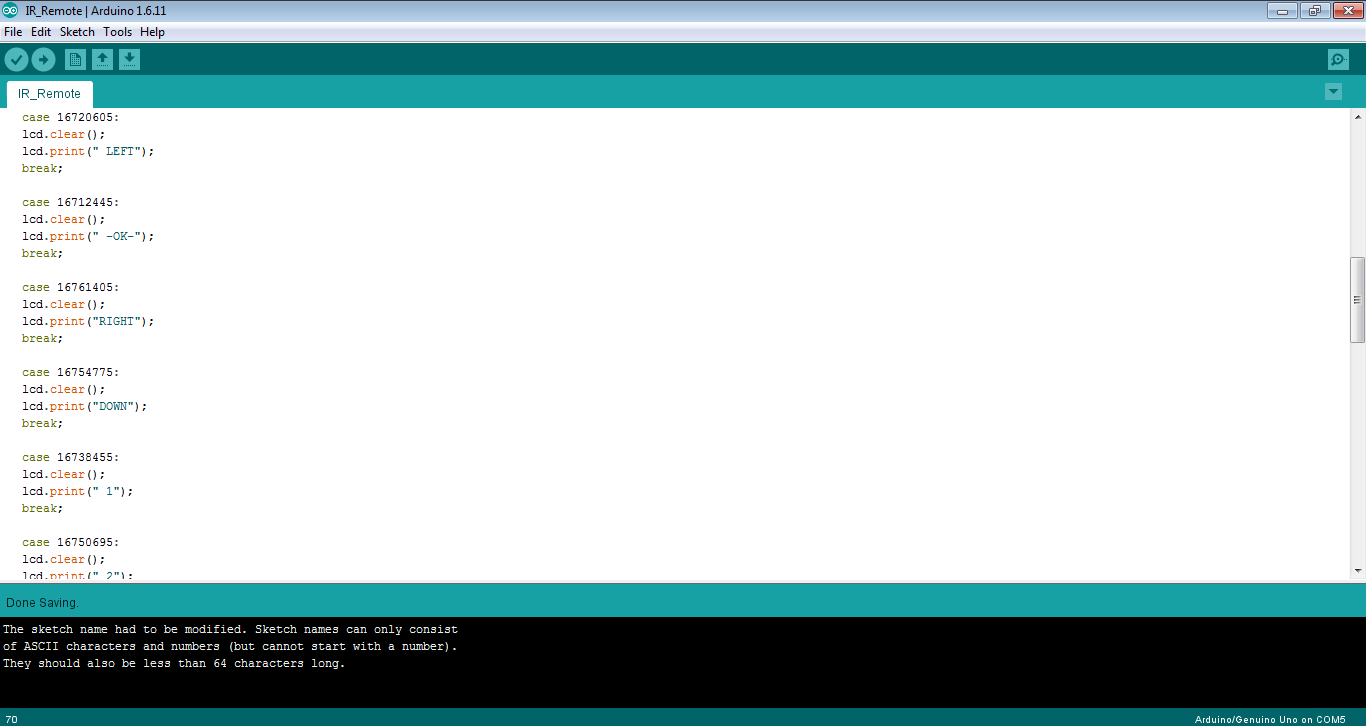Open the File menu

pos(13,32)
